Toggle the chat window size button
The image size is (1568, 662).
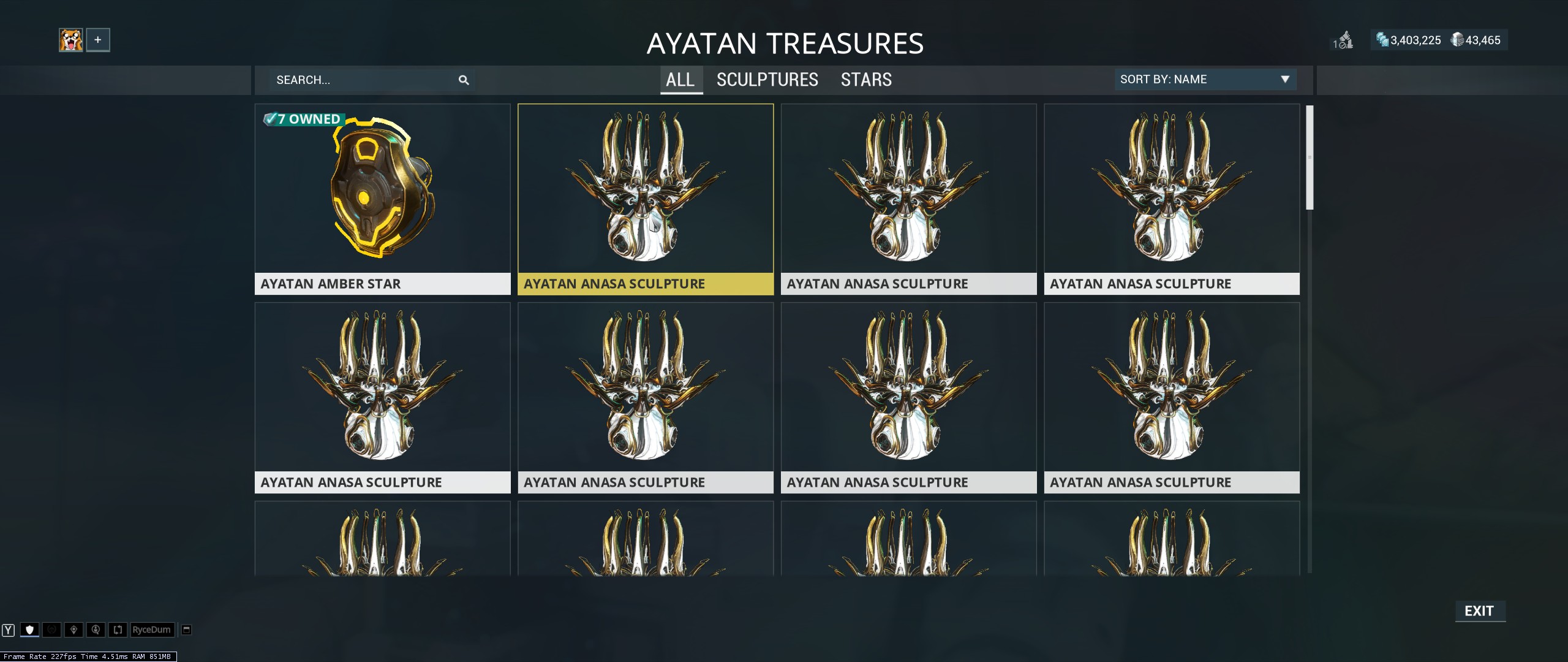click(x=187, y=630)
